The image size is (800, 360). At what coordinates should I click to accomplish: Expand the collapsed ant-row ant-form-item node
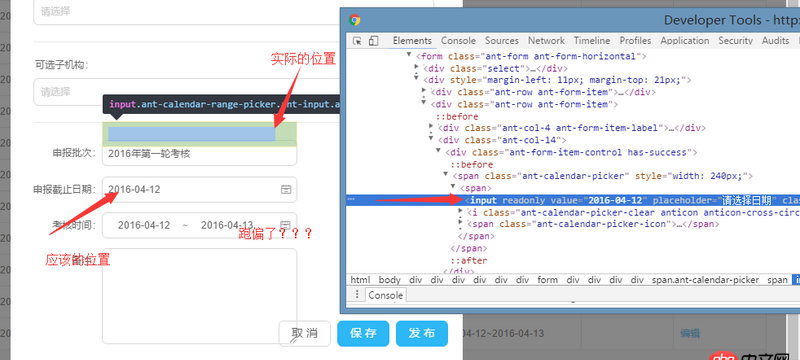point(425,91)
